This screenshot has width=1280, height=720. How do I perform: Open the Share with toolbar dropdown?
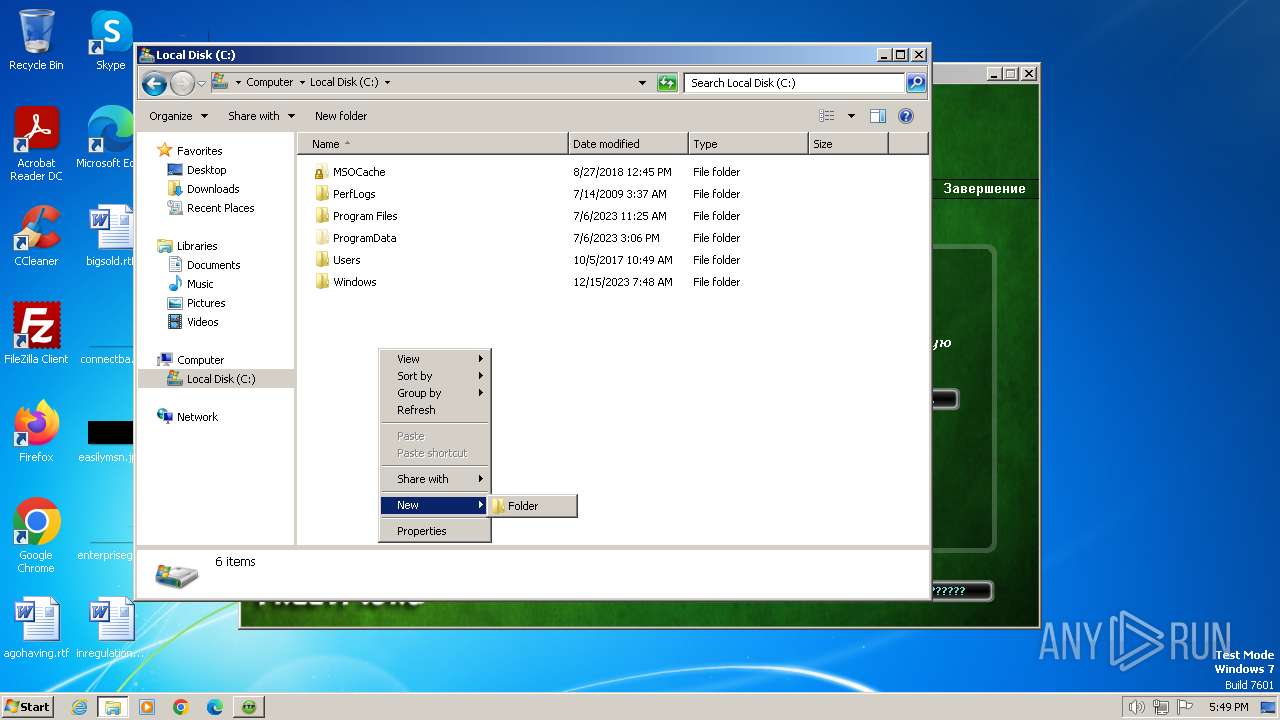pyautogui.click(x=261, y=116)
